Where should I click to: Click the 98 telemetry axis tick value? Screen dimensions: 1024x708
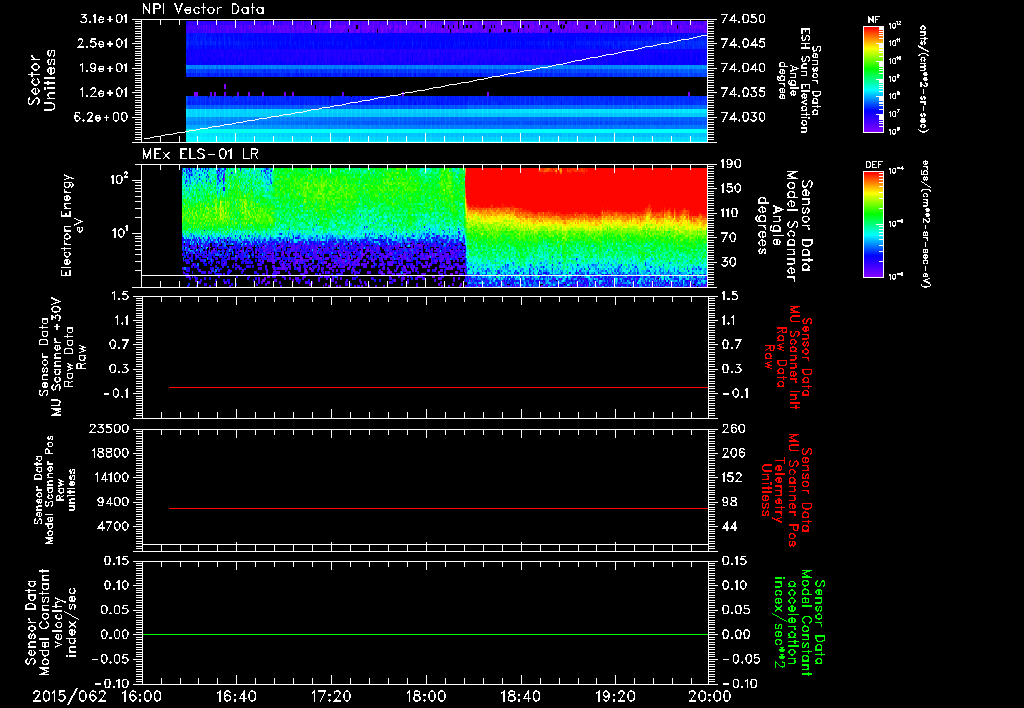pos(730,502)
